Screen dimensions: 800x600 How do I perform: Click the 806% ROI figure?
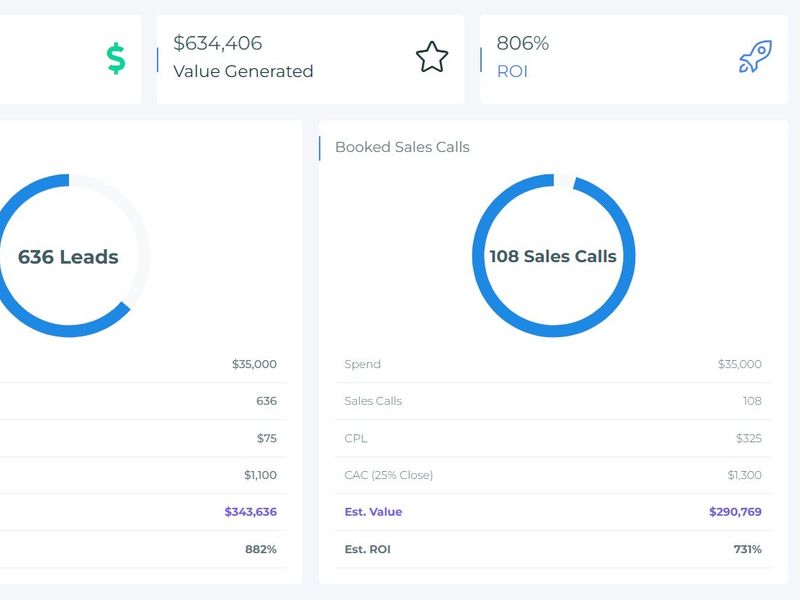pyautogui.click(x=523, y=43)
